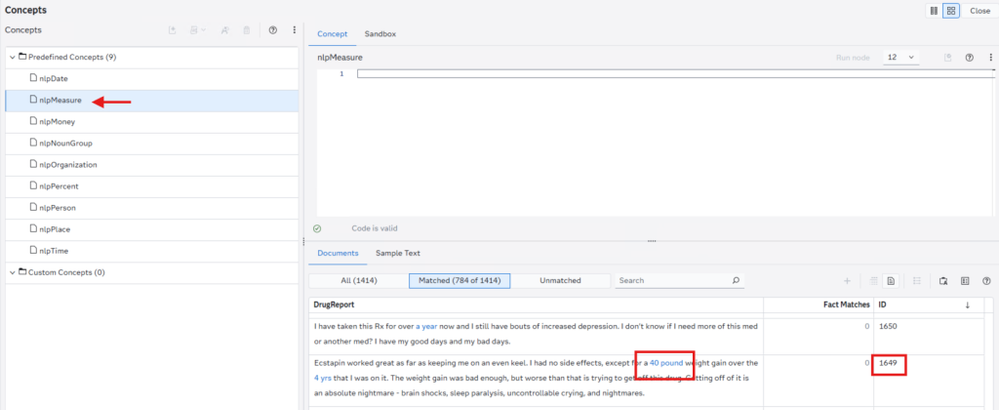999x410 pixels.
Task: Toggle the descending sort arrow in the ID column
Action: click(x=968, y=306)
